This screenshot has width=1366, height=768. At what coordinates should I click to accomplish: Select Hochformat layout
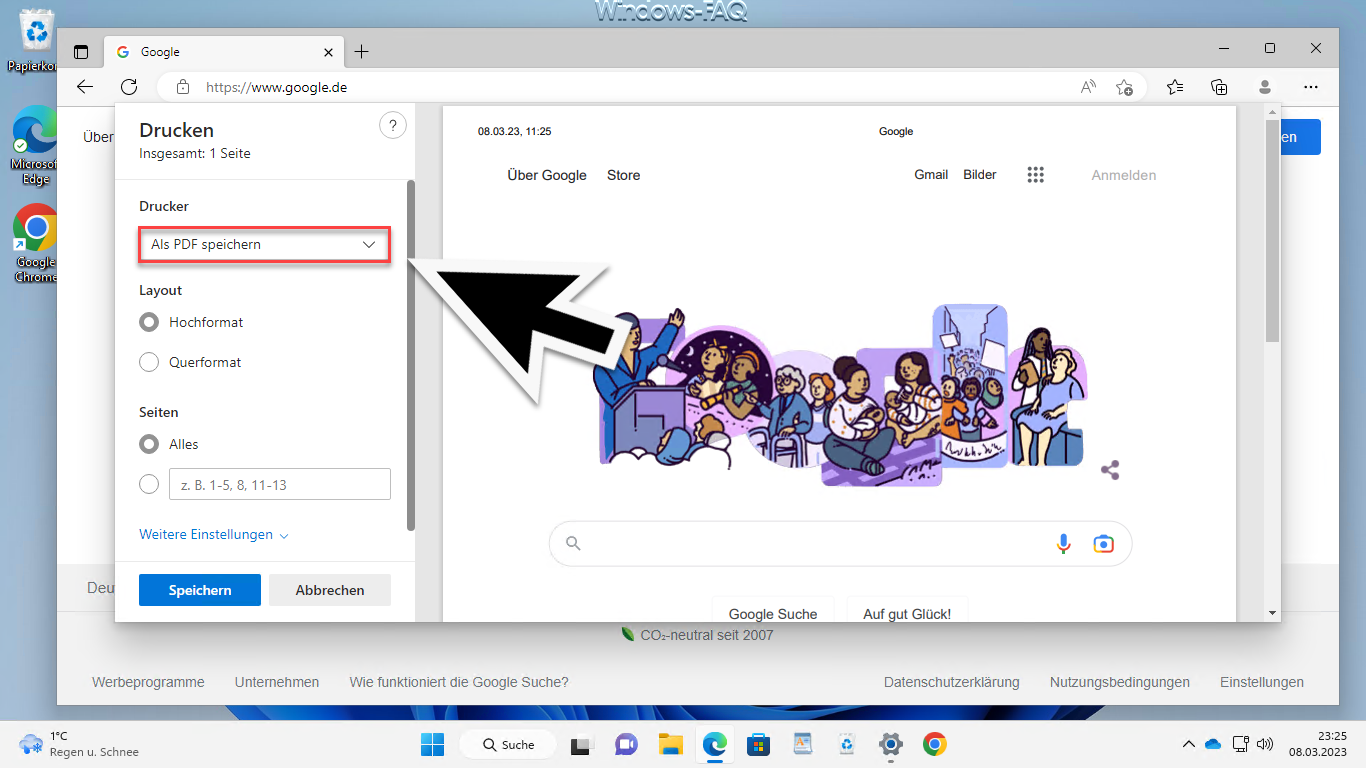tap(149, 322)
